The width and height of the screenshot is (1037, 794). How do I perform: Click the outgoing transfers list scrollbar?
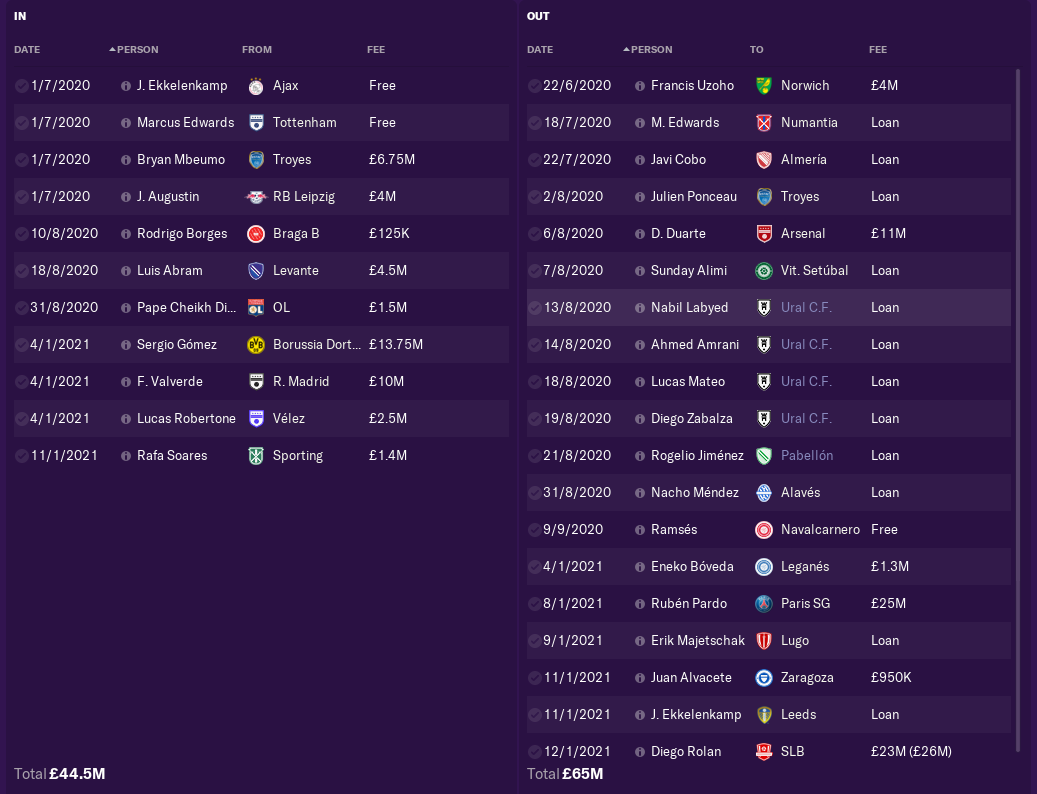(x=1018, y=400)
